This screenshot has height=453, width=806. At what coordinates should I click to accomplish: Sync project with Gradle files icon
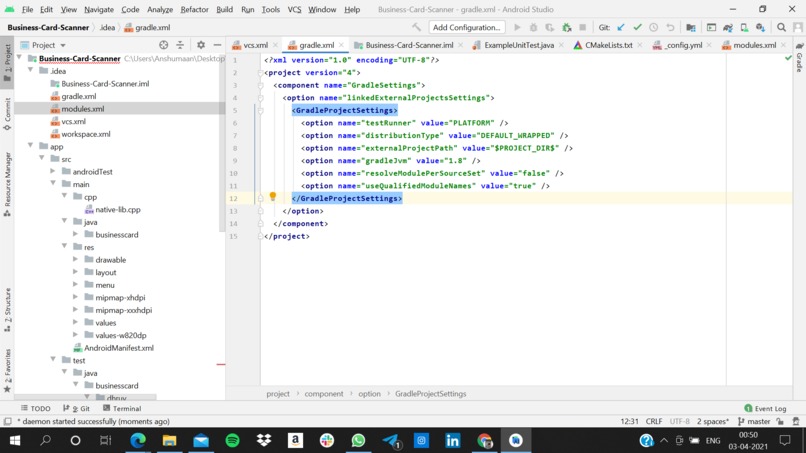pyautogui.click(x=728, y=27)
